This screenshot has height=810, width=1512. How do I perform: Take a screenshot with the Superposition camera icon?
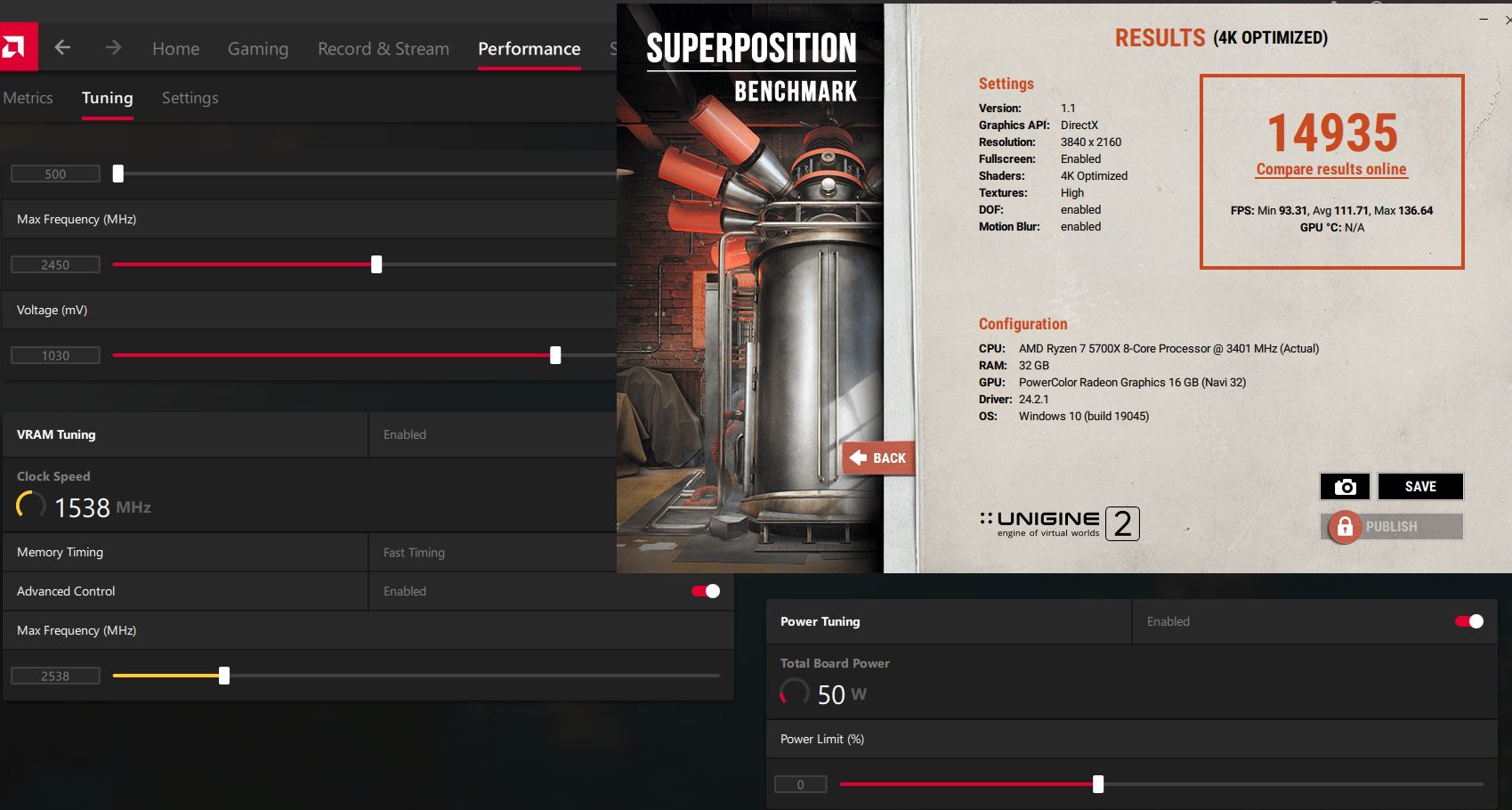tap(1345, 486)
